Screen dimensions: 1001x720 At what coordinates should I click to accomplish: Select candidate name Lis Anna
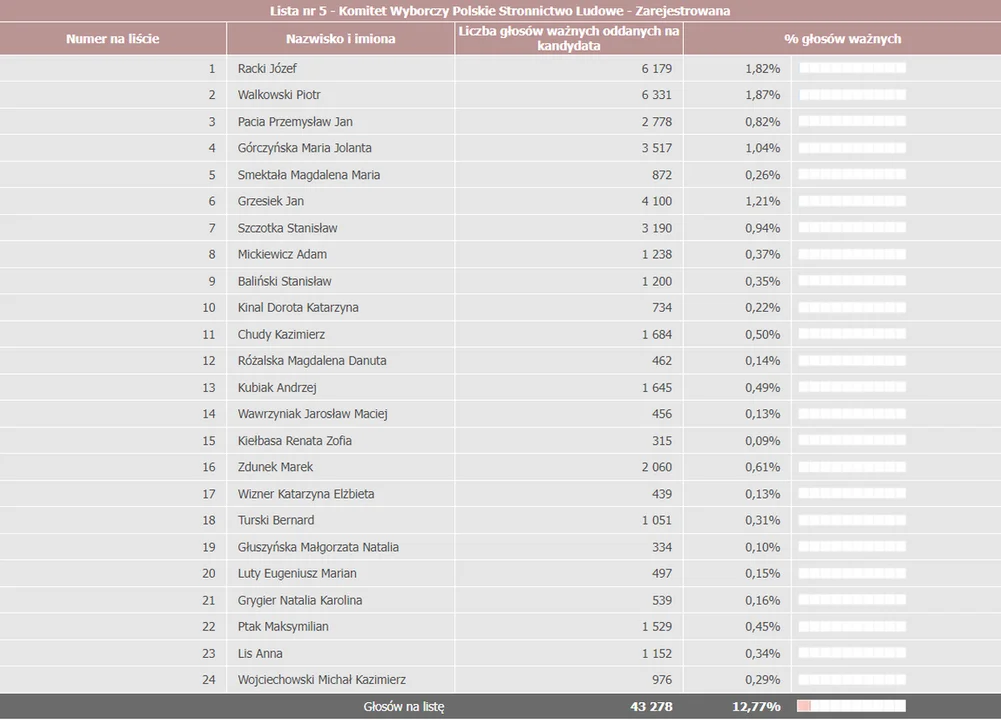tap(260, 654)
